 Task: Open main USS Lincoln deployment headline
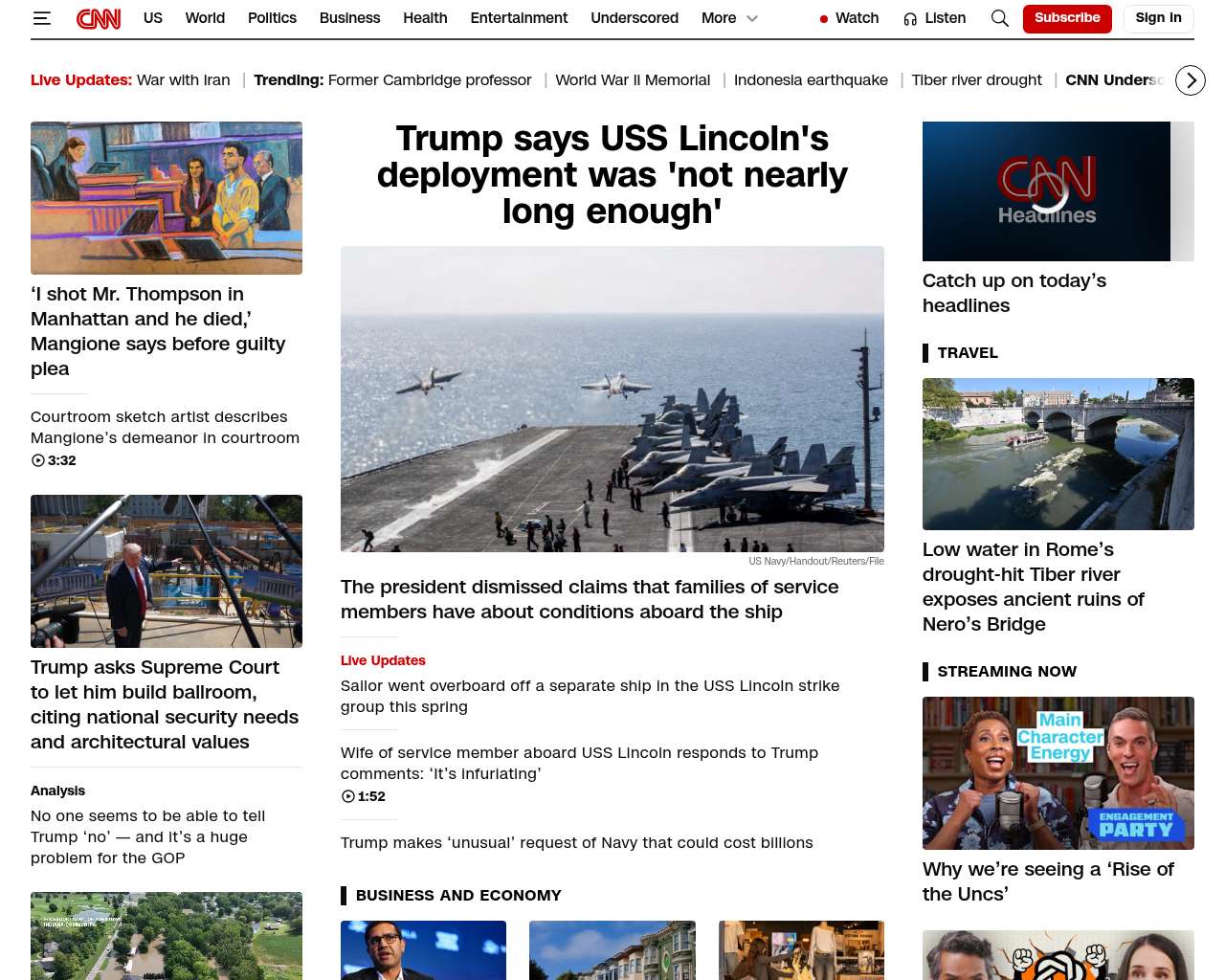pos(612,175)
